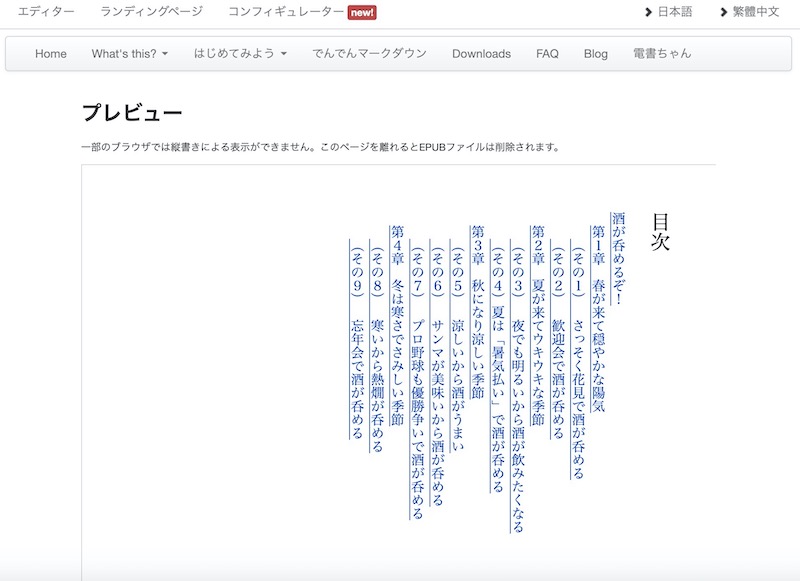The height and width of the screenshot is (581, 800).
Task: Expand the はじめてみよう dropdown
Action: (x=240, y=54)
